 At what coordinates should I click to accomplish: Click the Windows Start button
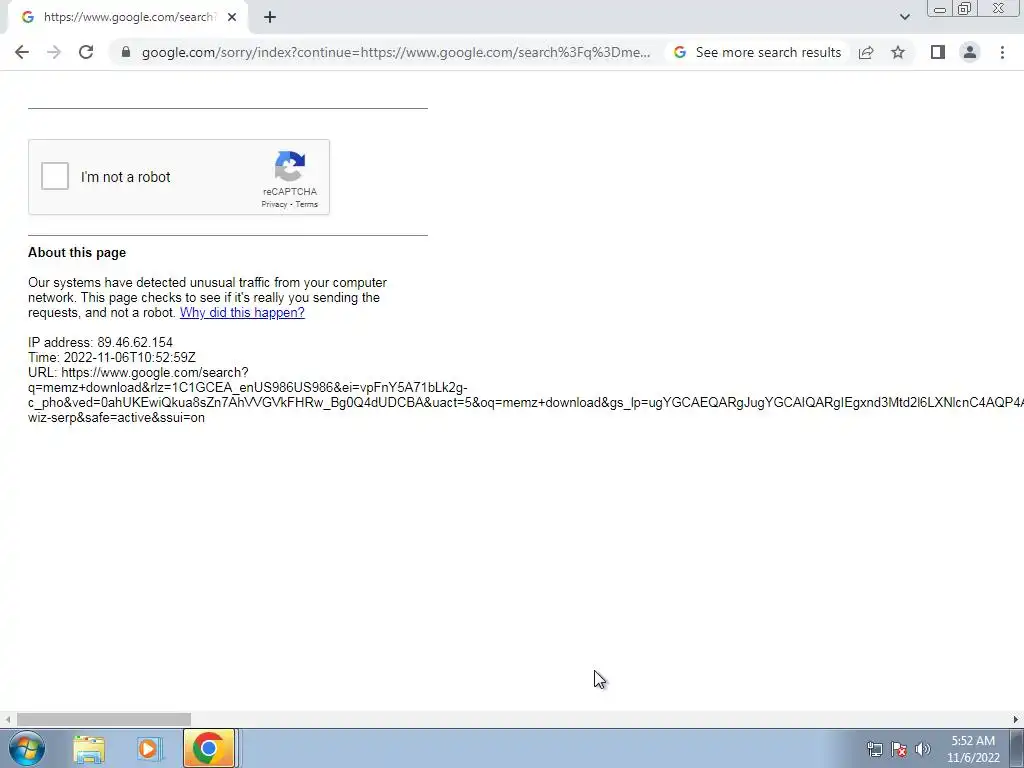(x=26, y=748)
